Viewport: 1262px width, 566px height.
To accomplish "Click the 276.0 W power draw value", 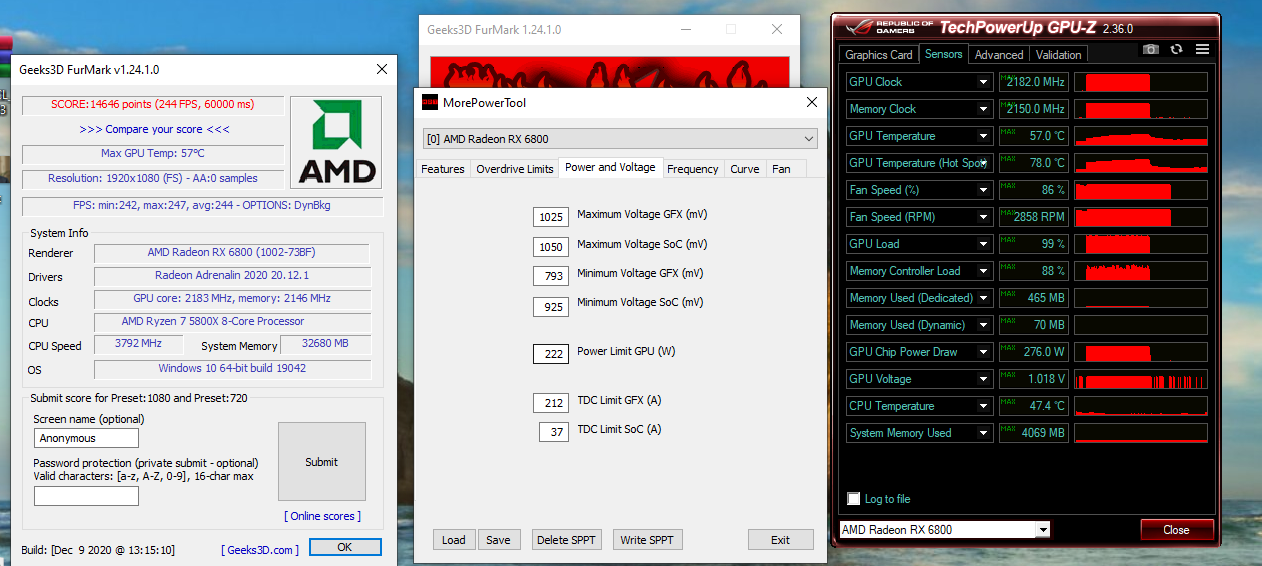I will click(x=1034, y=352).
